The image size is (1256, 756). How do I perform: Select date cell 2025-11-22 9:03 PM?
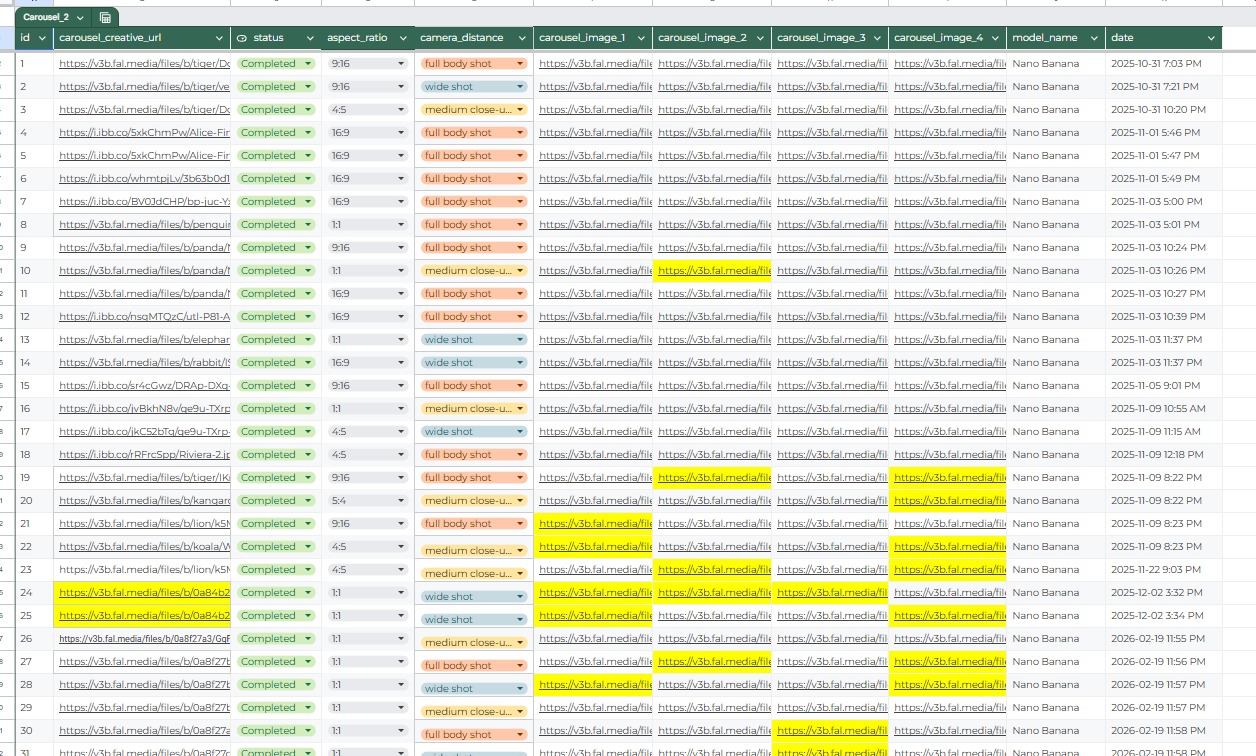[x=1165, y=569]
